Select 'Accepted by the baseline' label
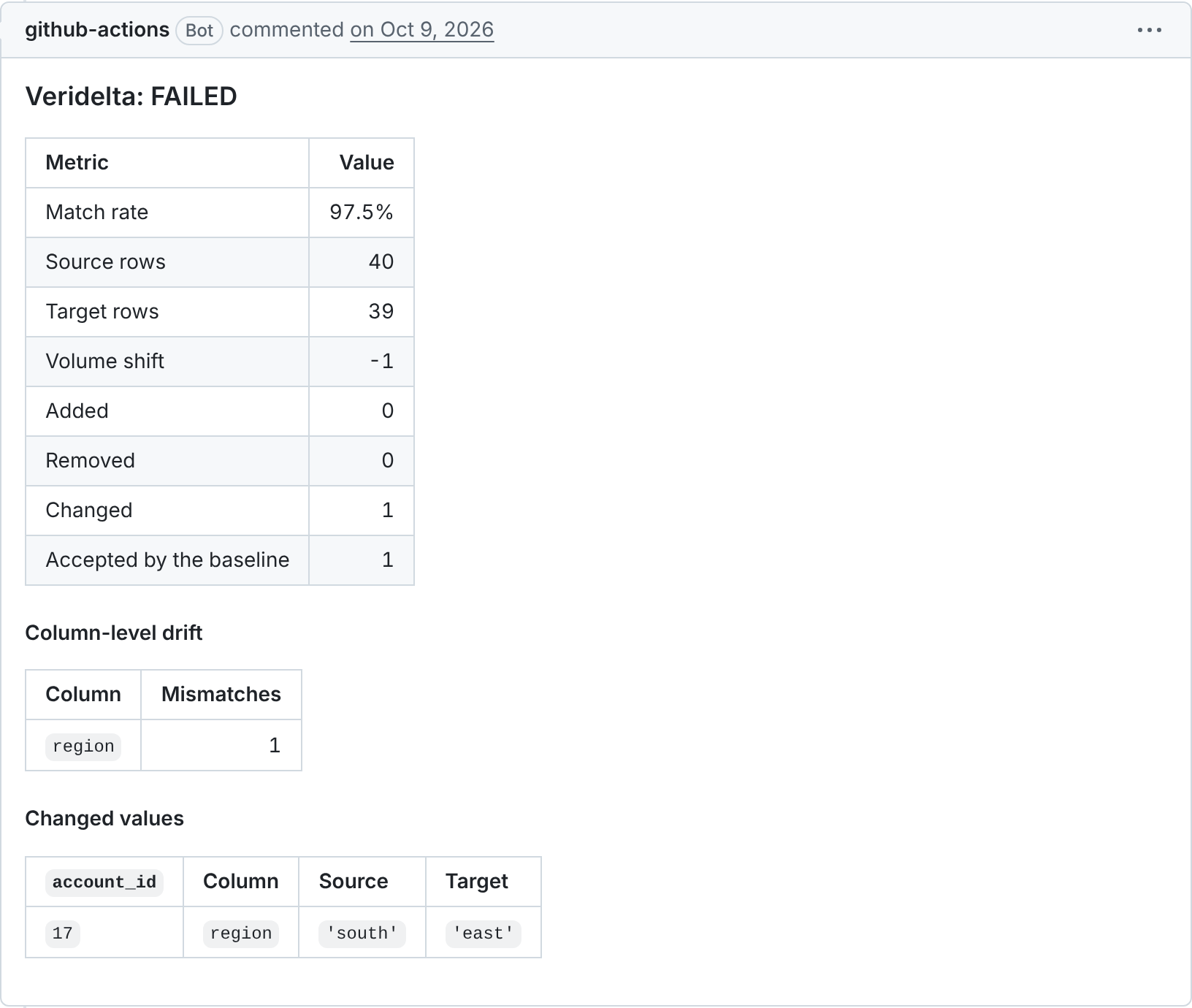The width and height of the screenshot is (1192, 1008). 168,560
